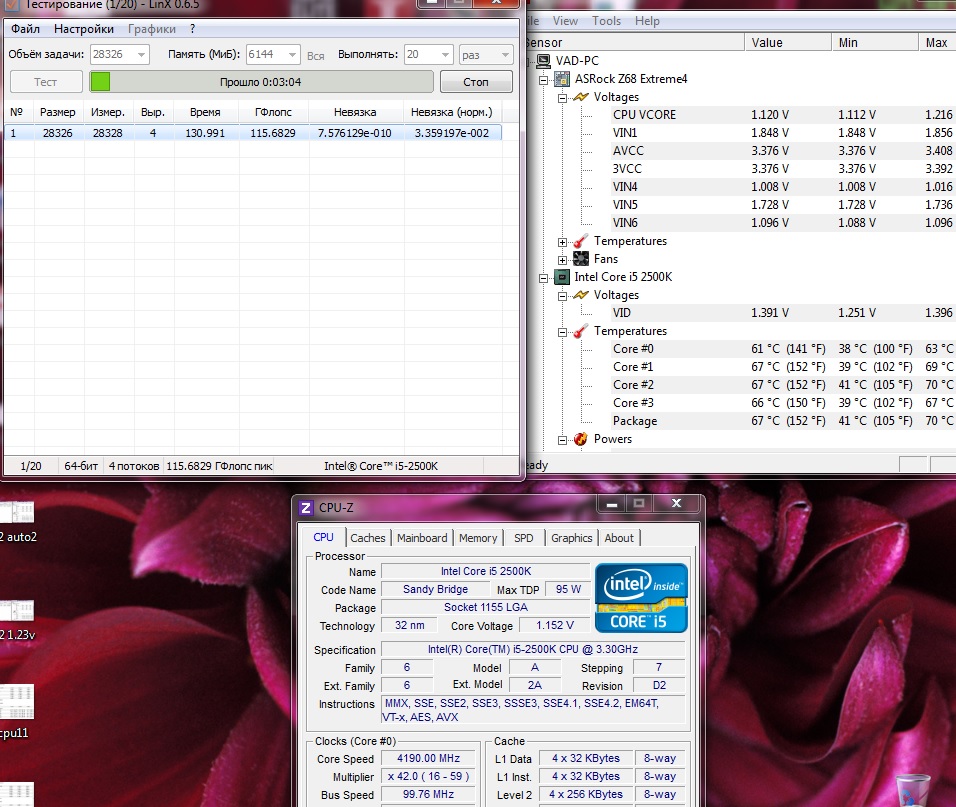
Task: Collapse the CPU Temperatures node
Action: pyautogui.click(x=562, y=332)
